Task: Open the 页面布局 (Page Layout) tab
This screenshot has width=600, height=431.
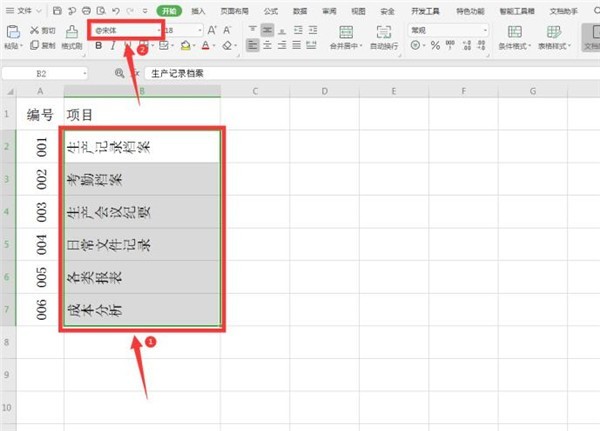Action: [233, 10]
